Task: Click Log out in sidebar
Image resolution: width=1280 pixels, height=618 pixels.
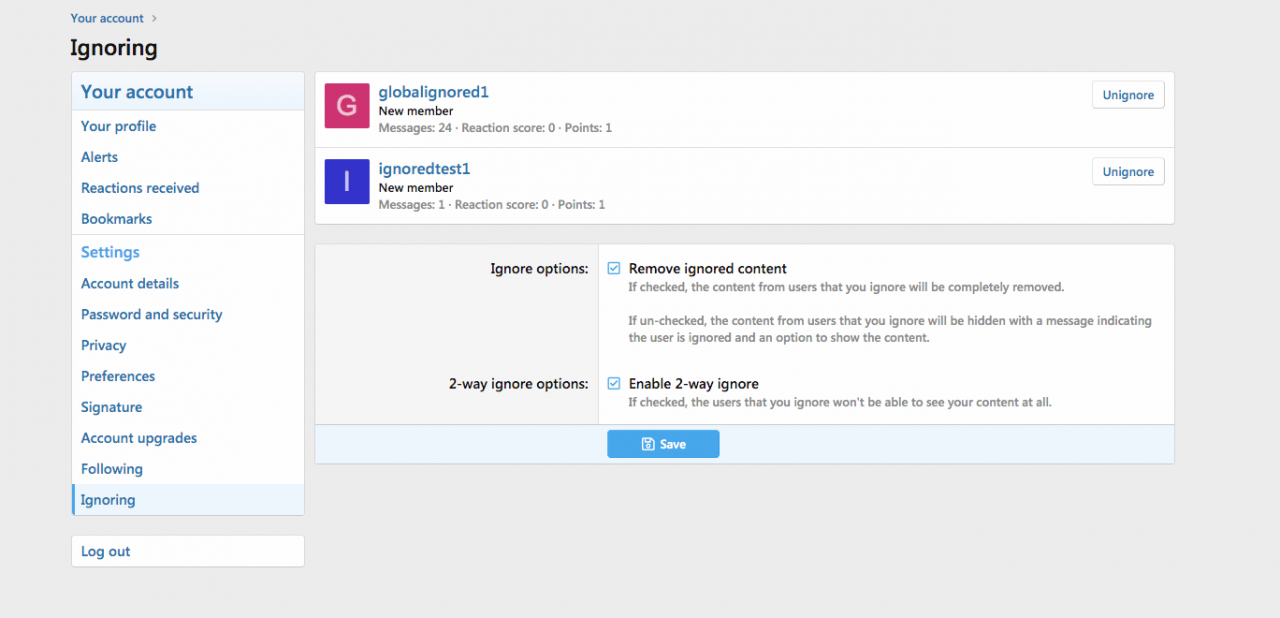Action: (x=105, y=552)
